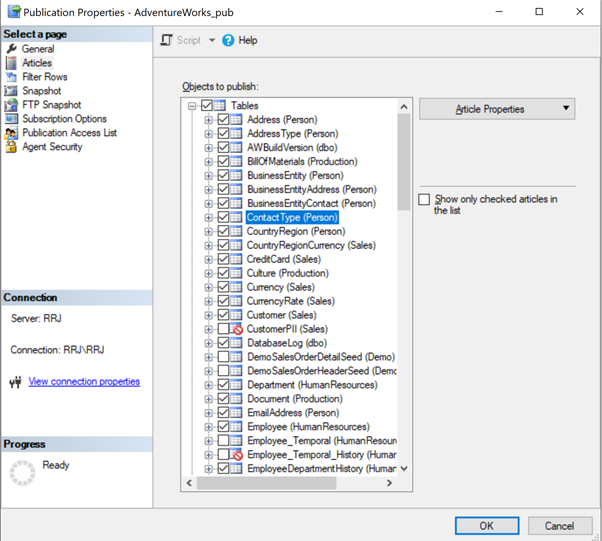Open the Subscription Options page
The image size is (602, 541).
click(x=64, y=119)
